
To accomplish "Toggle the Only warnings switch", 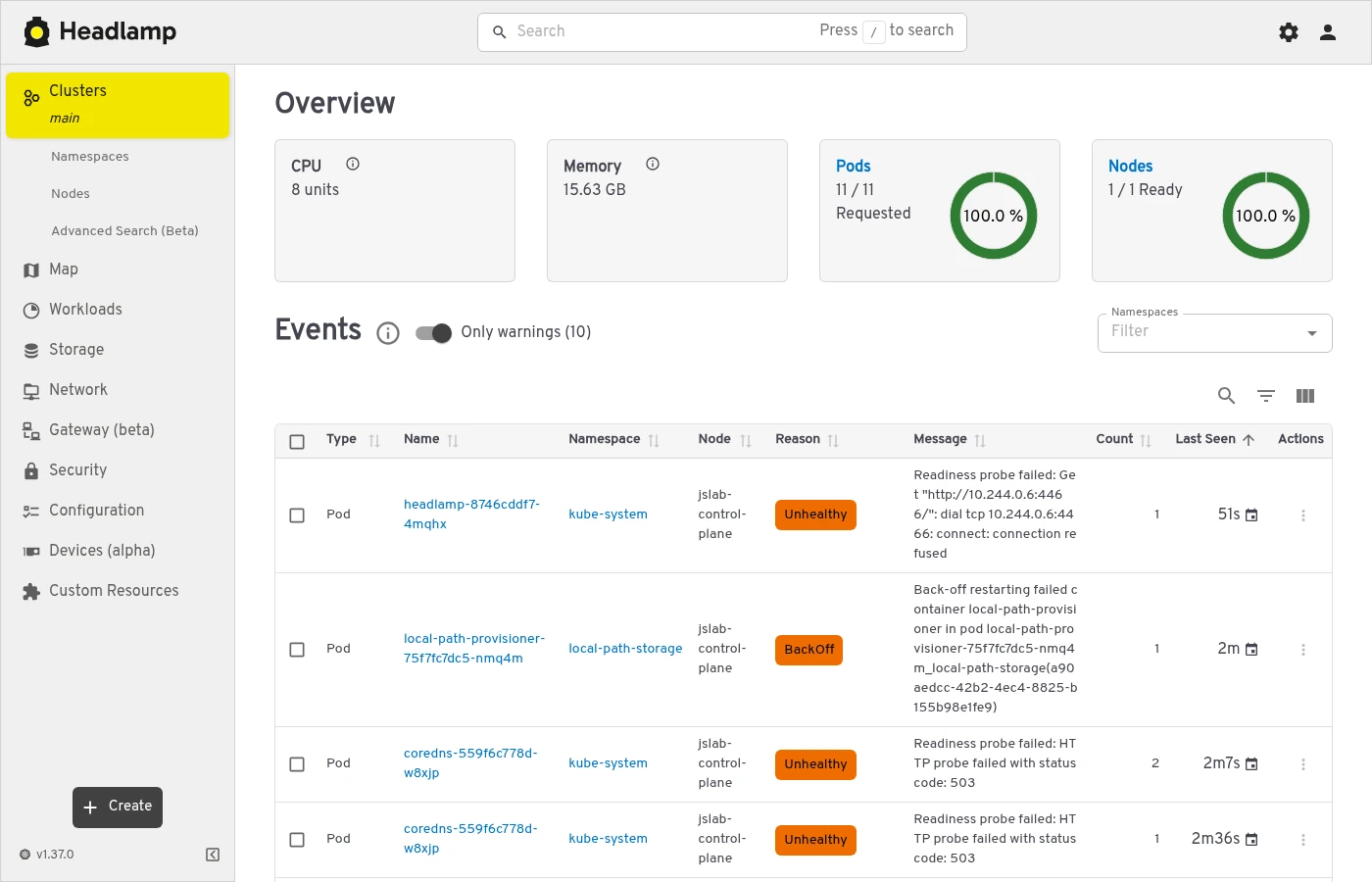I will pos(433,333).
